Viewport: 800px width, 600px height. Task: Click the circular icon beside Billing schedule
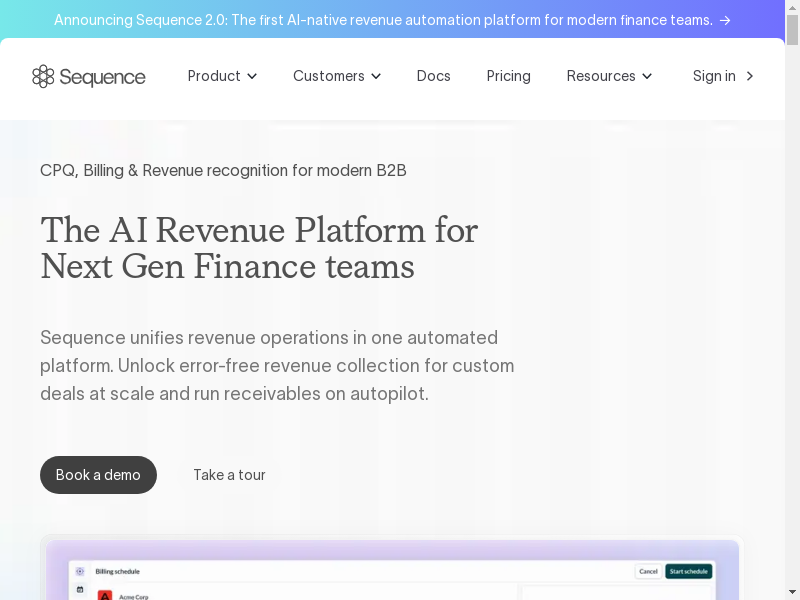(x=80, y=571)
